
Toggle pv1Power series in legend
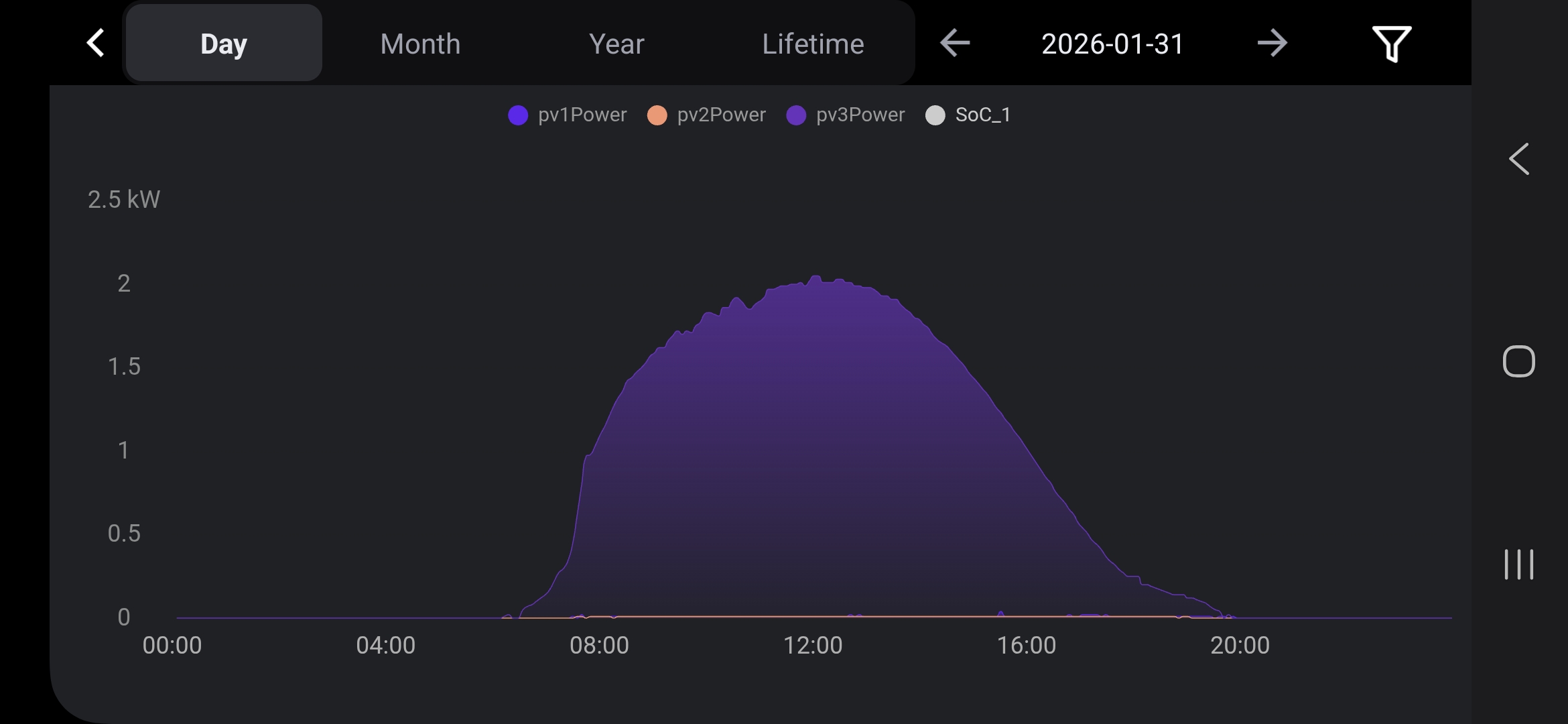pyautogui.click(x=582, y=115)
